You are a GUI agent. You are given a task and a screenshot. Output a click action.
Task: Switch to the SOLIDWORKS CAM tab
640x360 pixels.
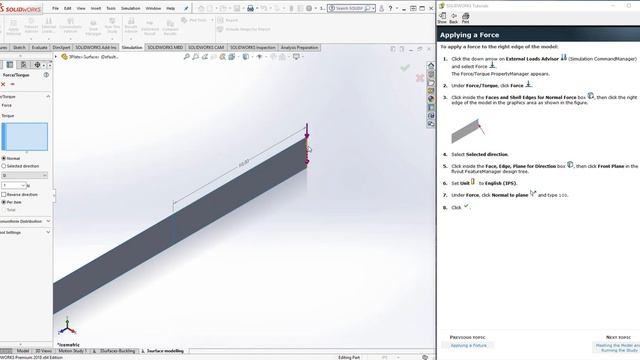[x=206, y=48]
